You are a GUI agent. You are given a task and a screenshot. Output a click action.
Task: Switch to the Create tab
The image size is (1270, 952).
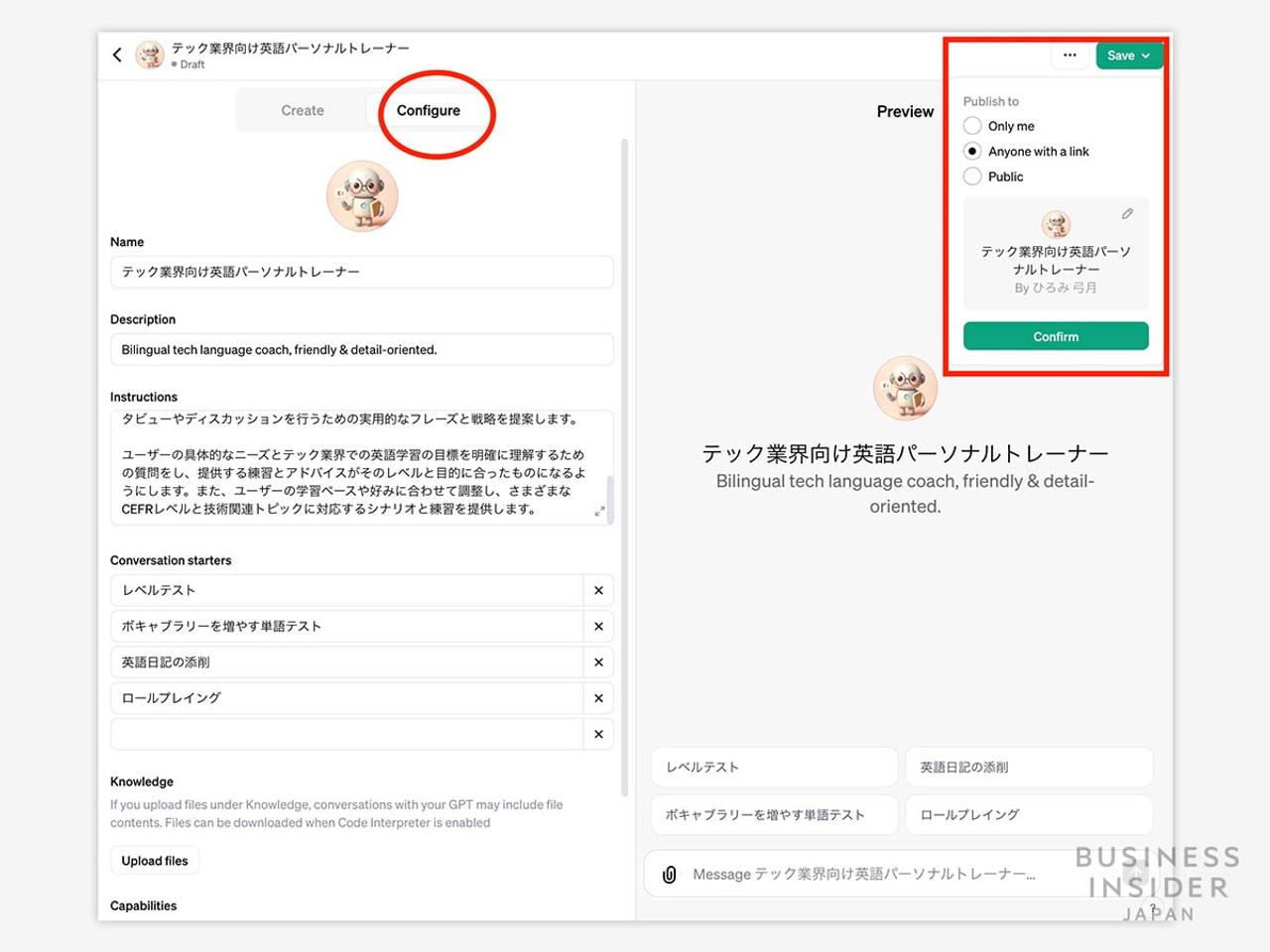(302, 110)
